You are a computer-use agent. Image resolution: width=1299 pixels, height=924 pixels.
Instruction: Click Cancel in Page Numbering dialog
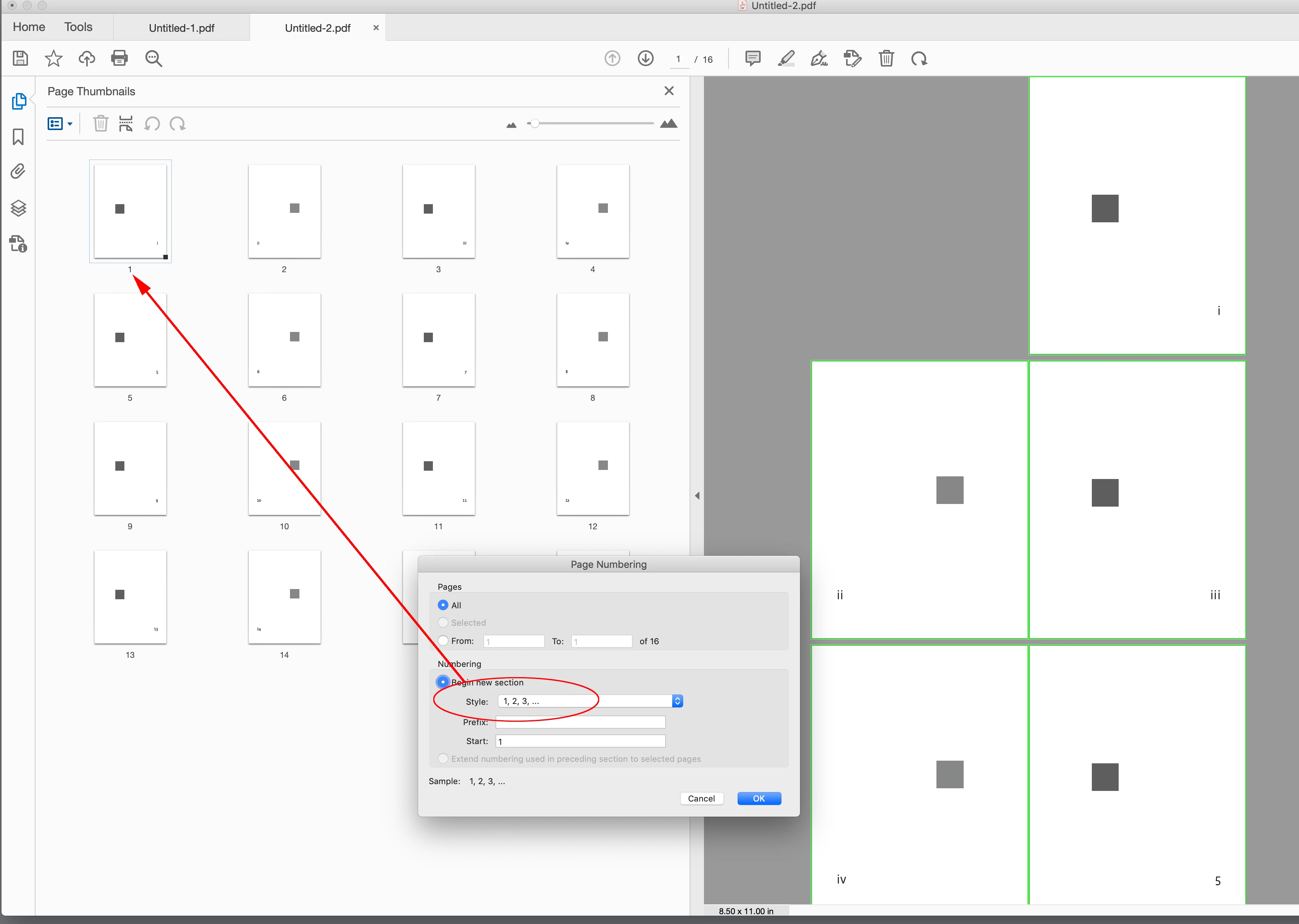(x=701, y=798)
